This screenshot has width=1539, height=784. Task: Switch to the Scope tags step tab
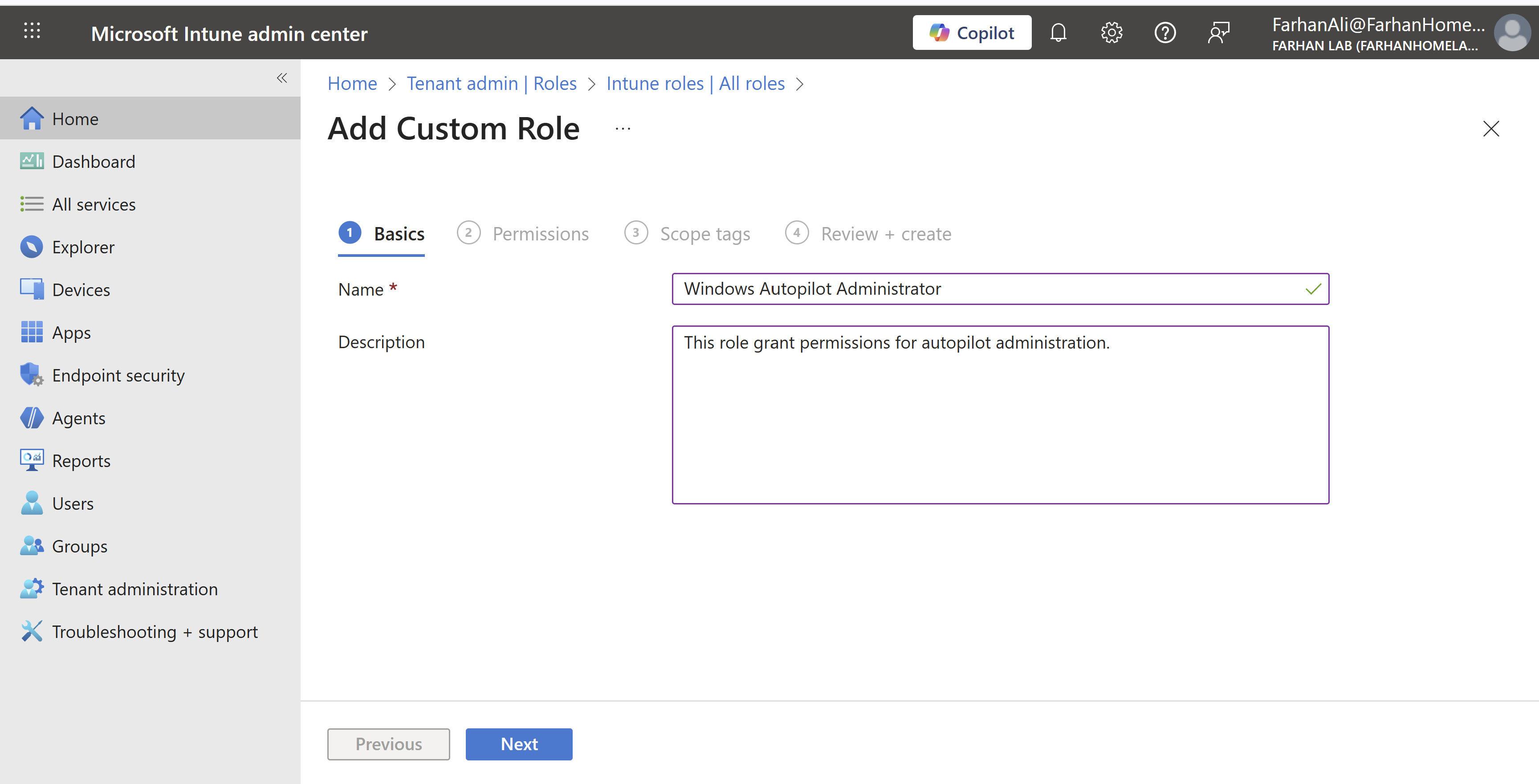point(687,233)
